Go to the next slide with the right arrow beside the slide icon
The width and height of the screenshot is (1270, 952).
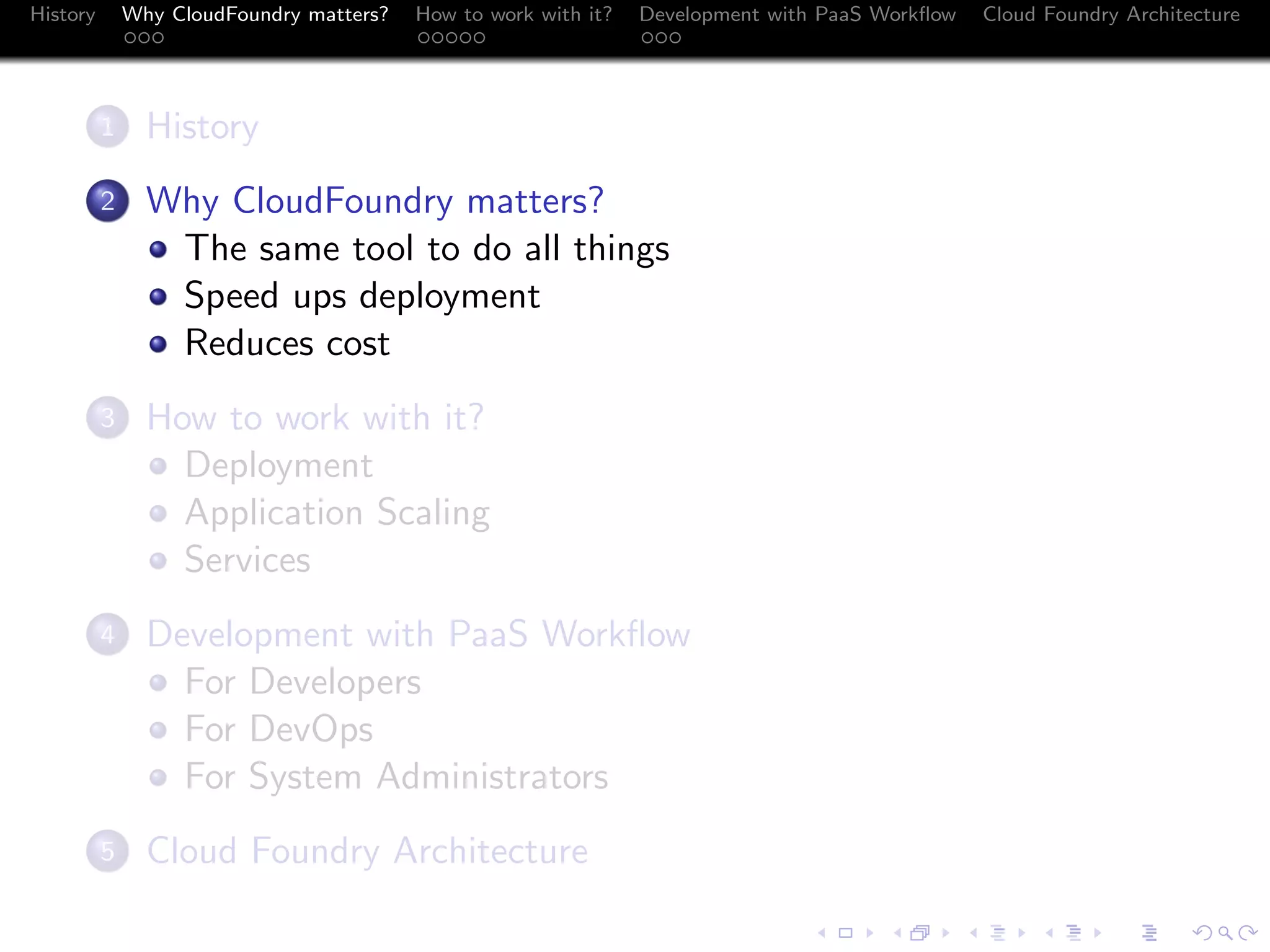point(870,933)
